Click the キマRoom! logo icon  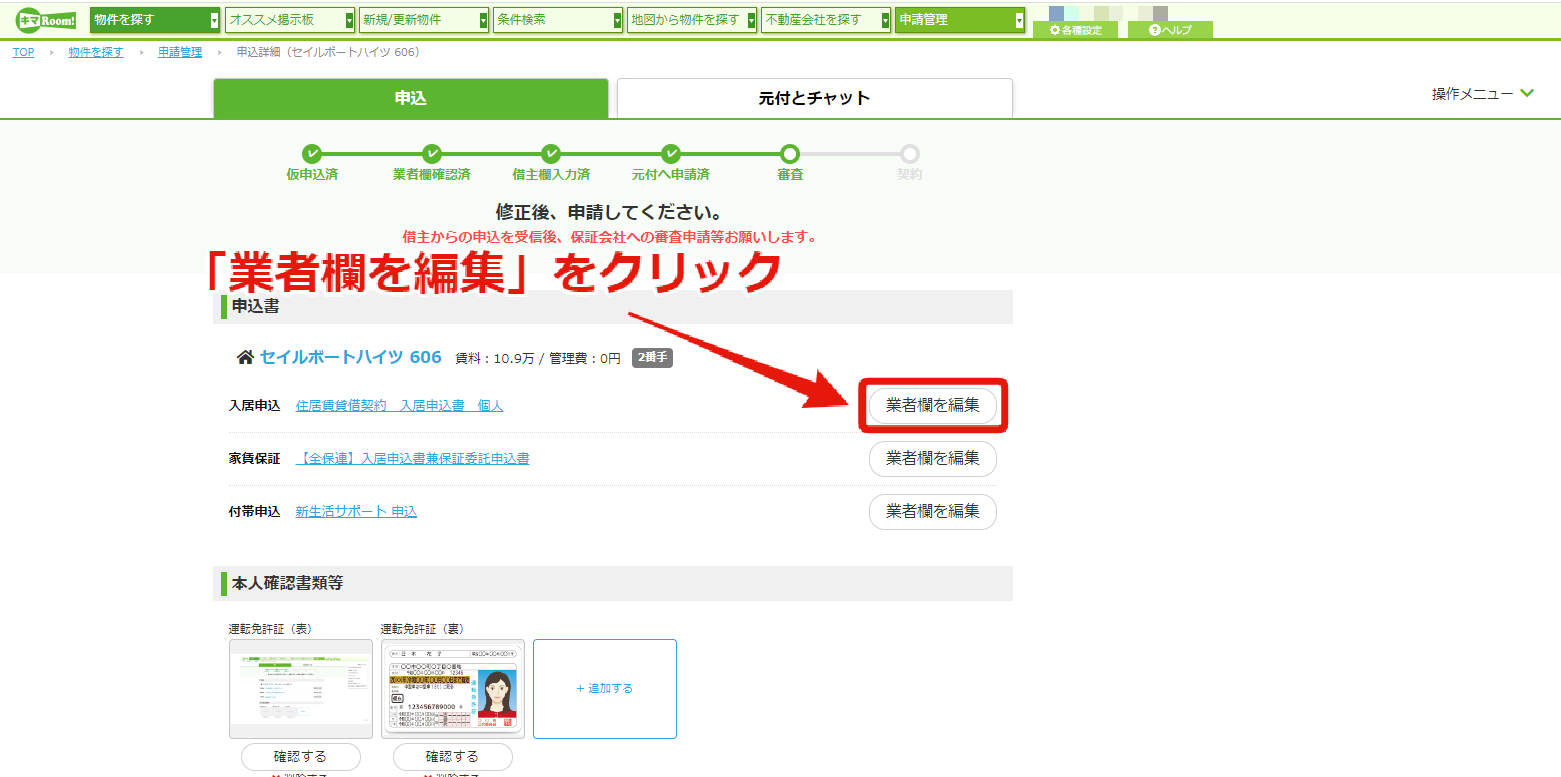(x=45, y=20)
